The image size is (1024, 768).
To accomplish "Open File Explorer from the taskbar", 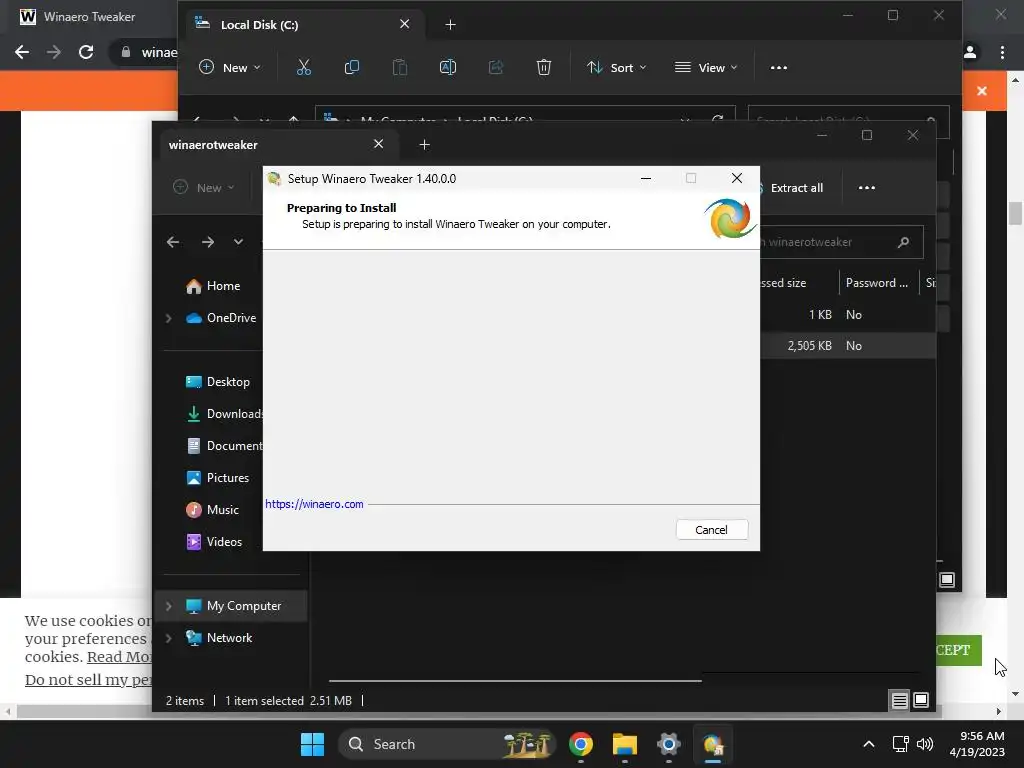I will click(x=624, y=744).
